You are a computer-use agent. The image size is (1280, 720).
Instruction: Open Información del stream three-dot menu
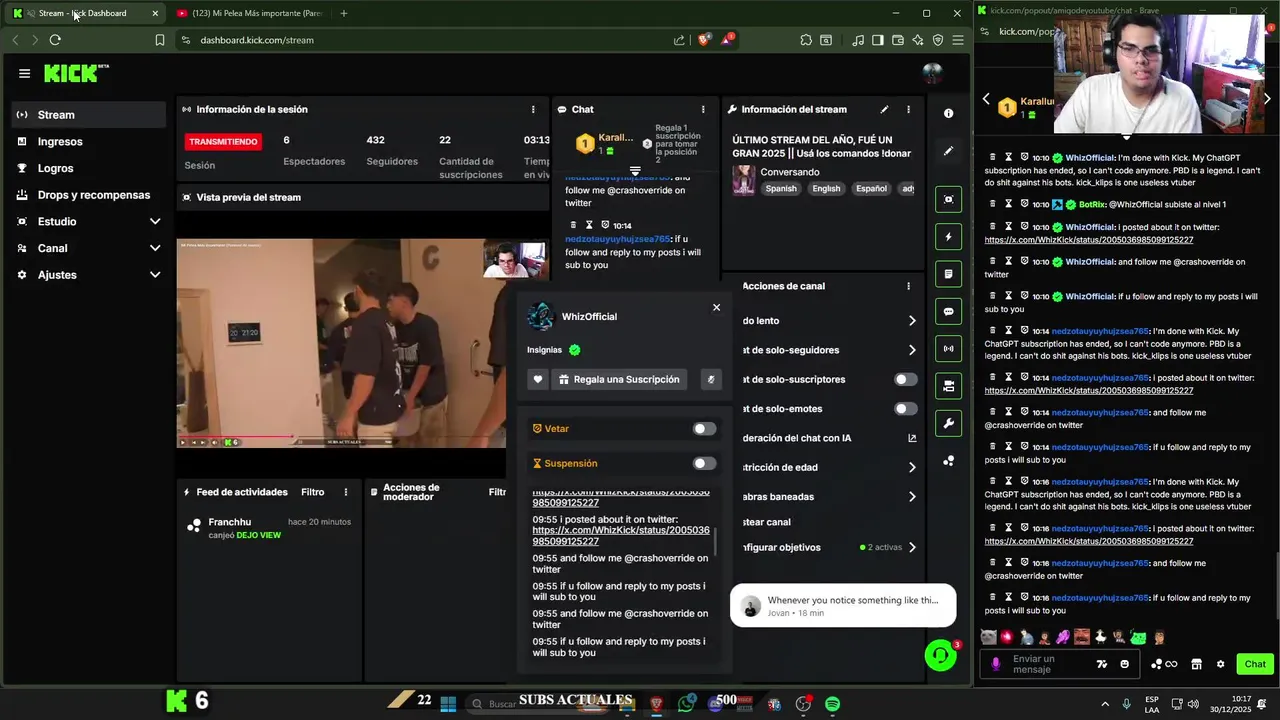coord(908,109)
